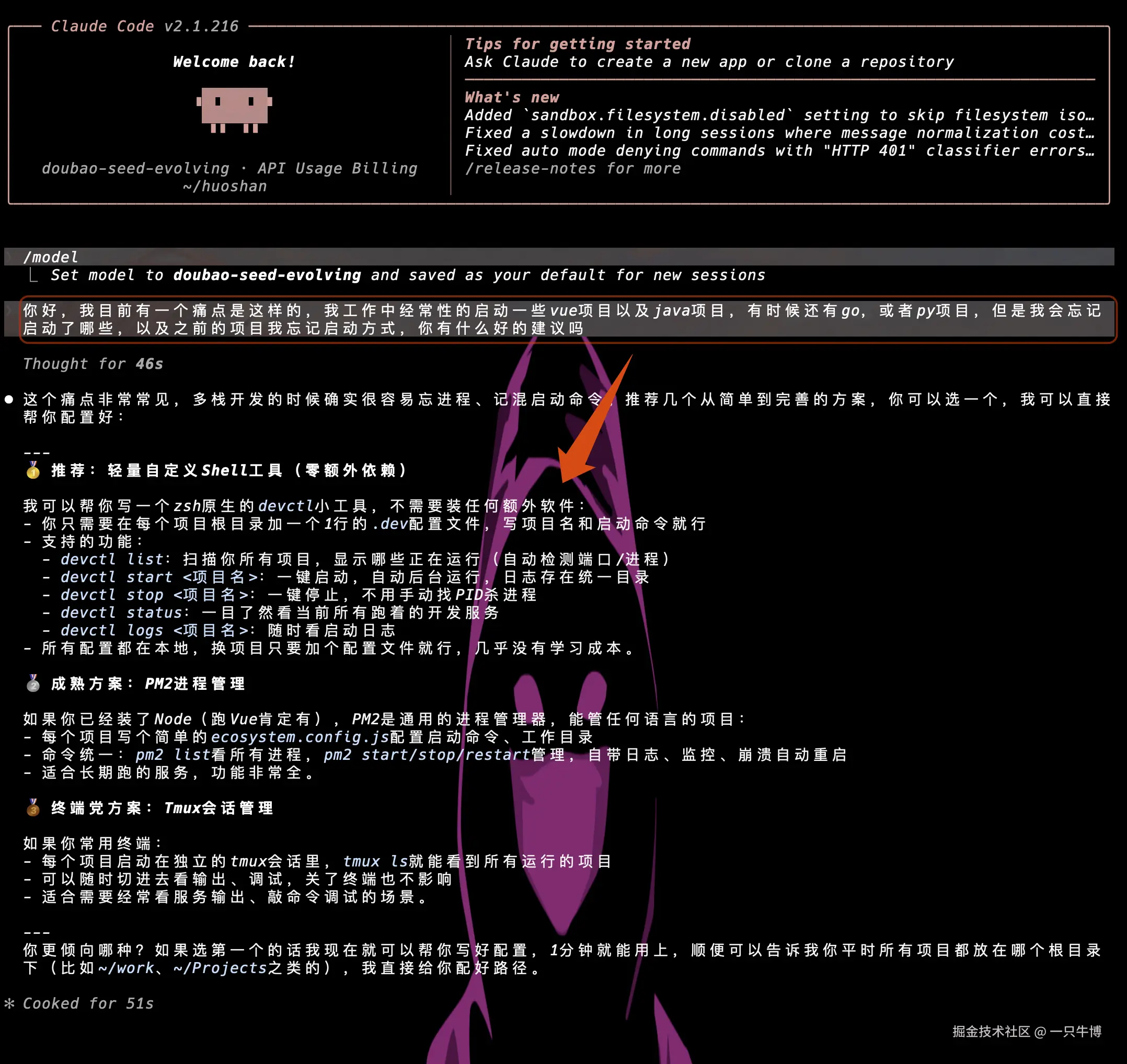Click the ~/Projects path example
This screenshot has height=1064, width=1127.
point(220,968)
